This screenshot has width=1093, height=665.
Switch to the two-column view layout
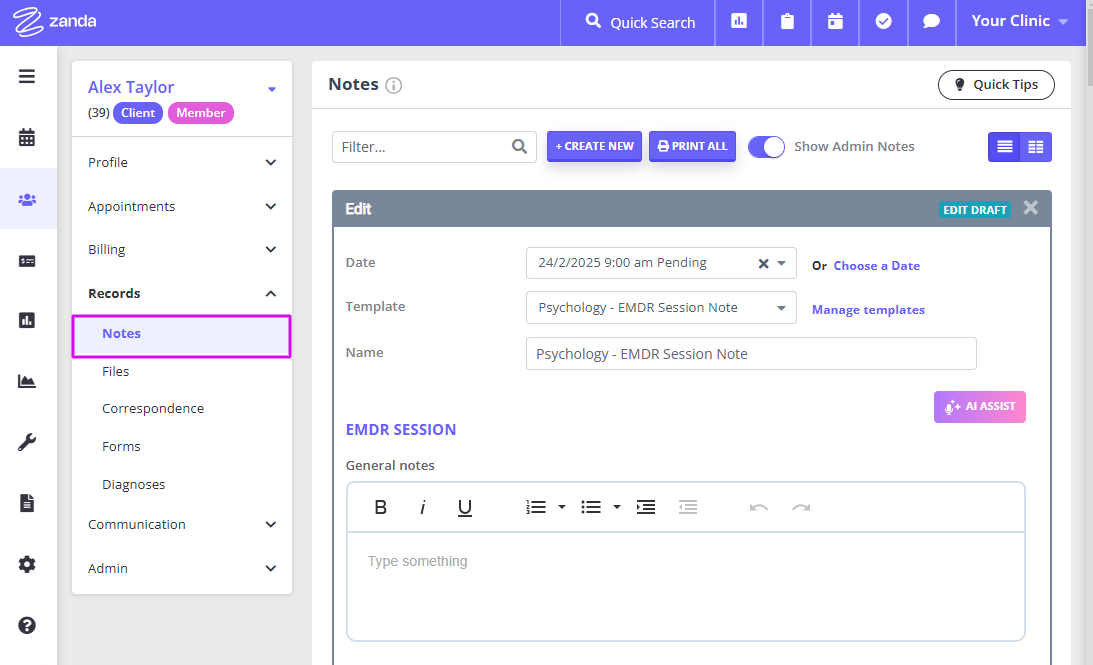(x=1036, y=147)
